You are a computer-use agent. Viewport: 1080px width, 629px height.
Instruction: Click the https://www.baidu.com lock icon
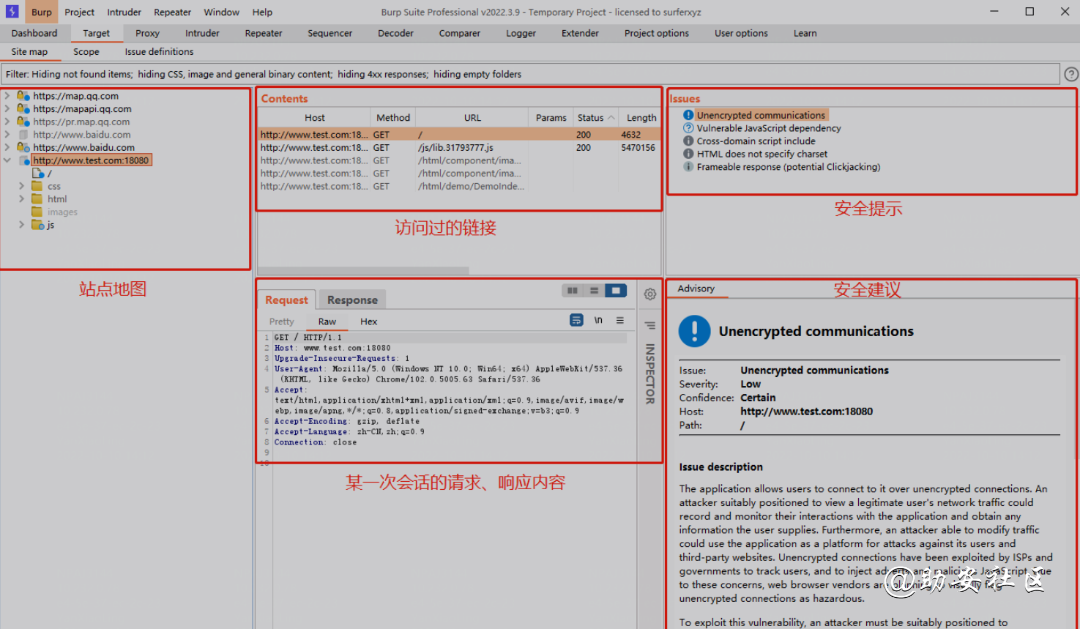pos(23,147)
